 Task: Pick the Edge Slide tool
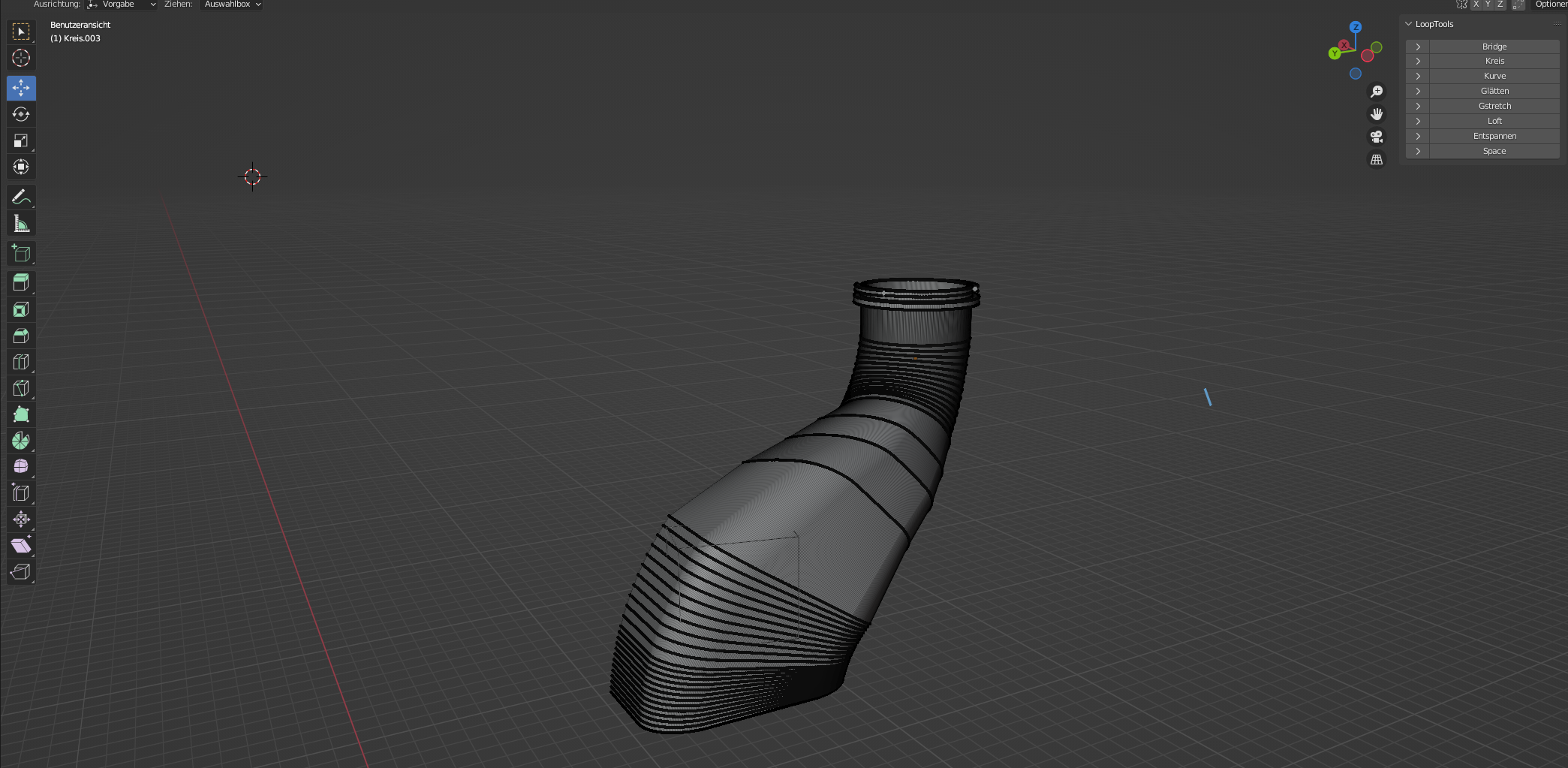21,493
